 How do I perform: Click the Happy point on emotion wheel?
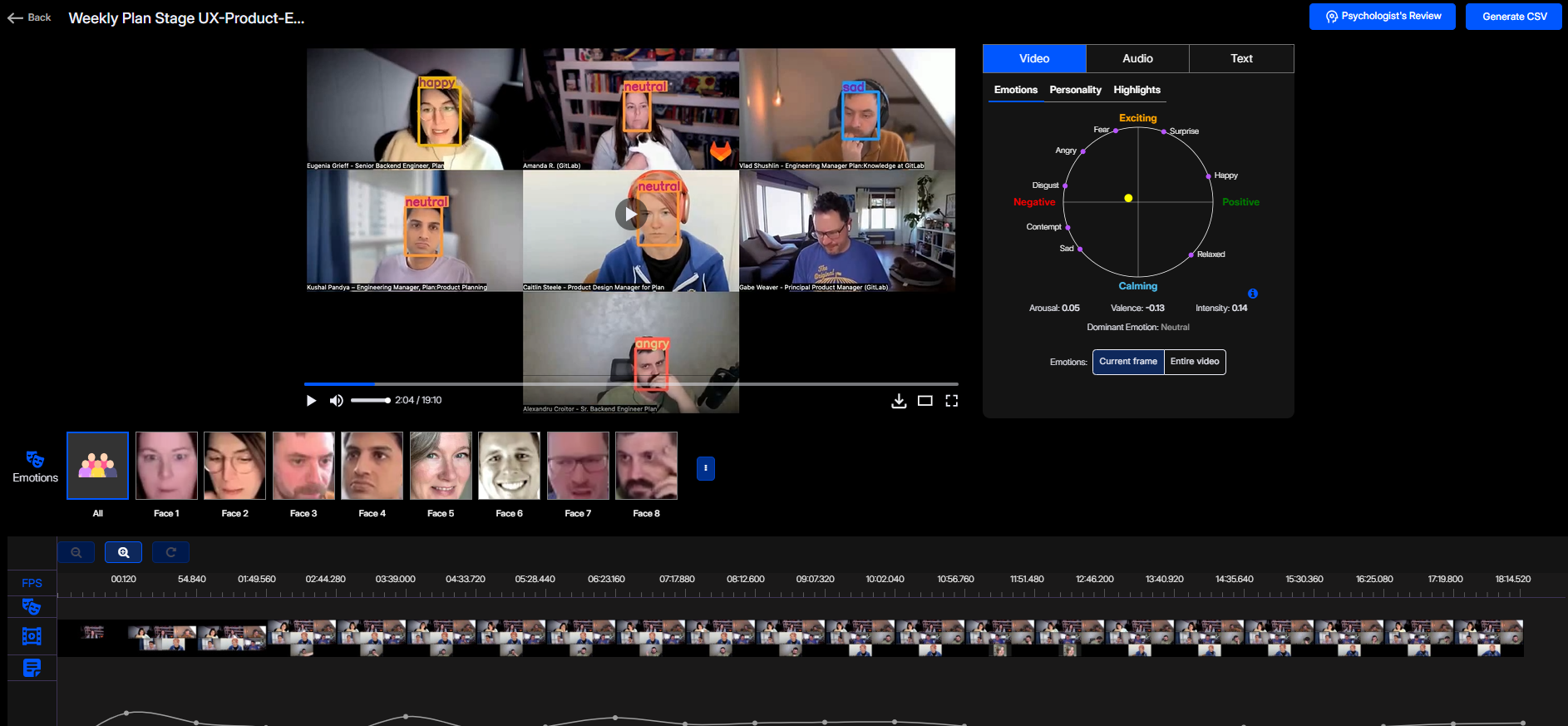[x=1208, y=176]
